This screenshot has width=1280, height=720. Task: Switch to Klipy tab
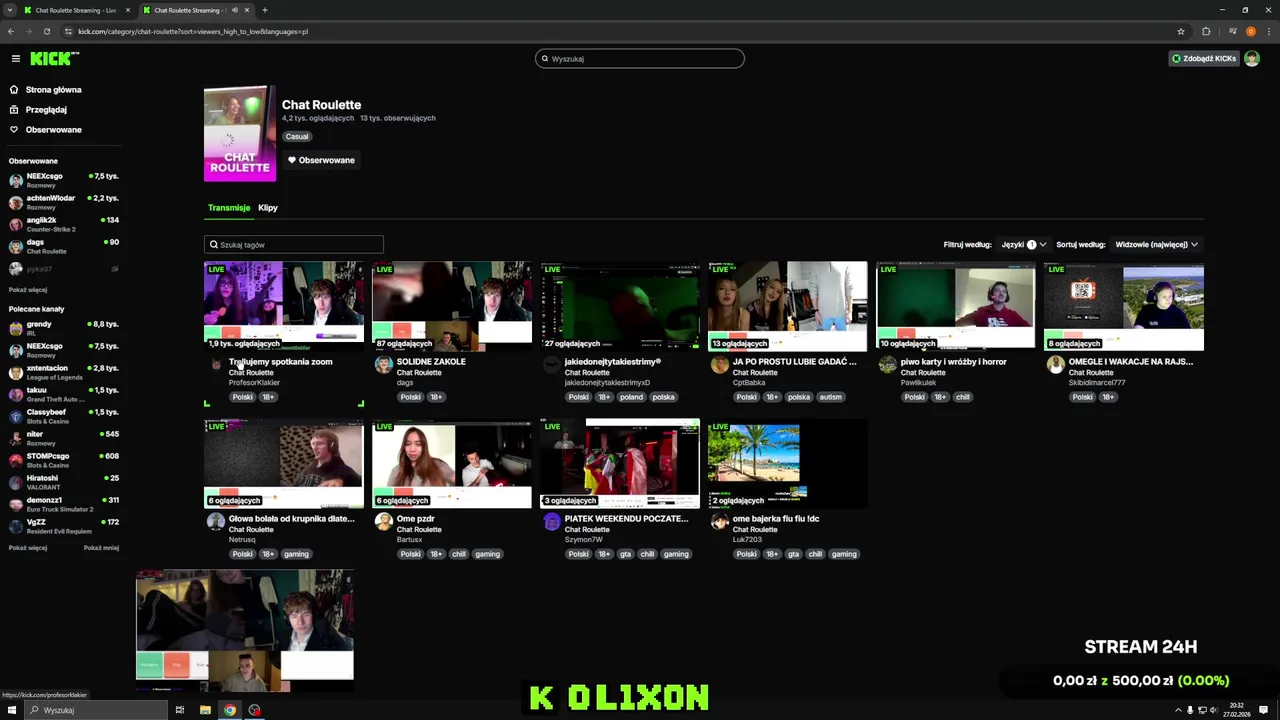pyautogui.click(x=268, y=208)
